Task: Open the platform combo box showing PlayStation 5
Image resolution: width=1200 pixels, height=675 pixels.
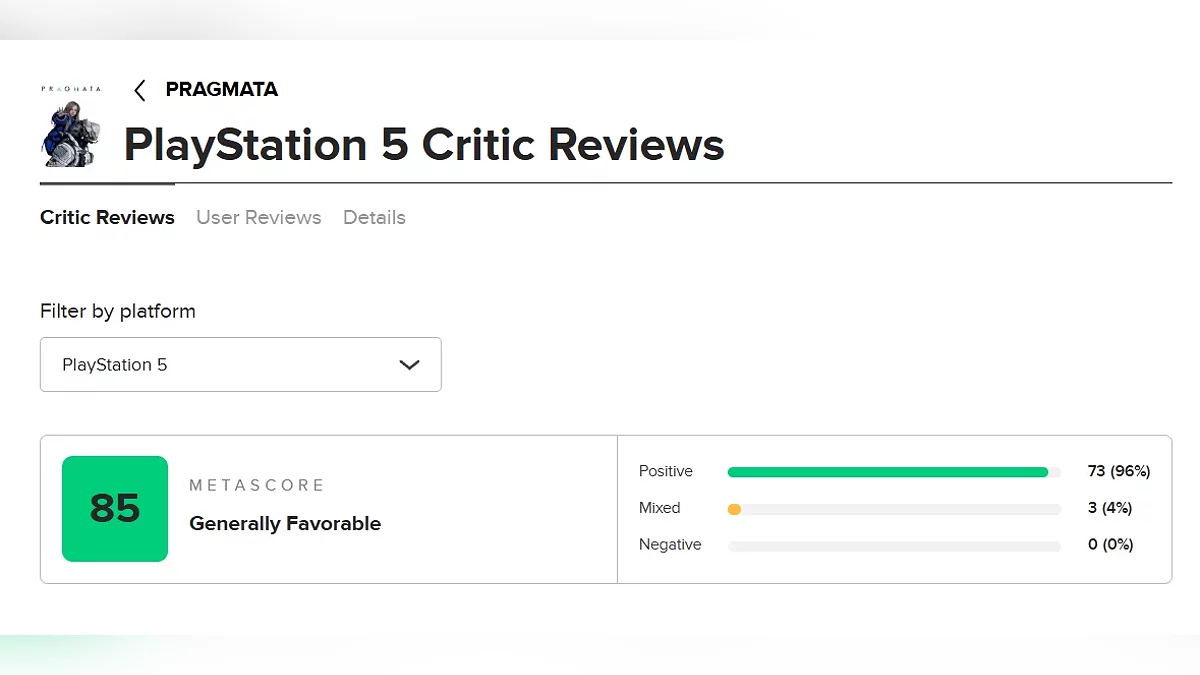Action: click(x=240, y=365)
